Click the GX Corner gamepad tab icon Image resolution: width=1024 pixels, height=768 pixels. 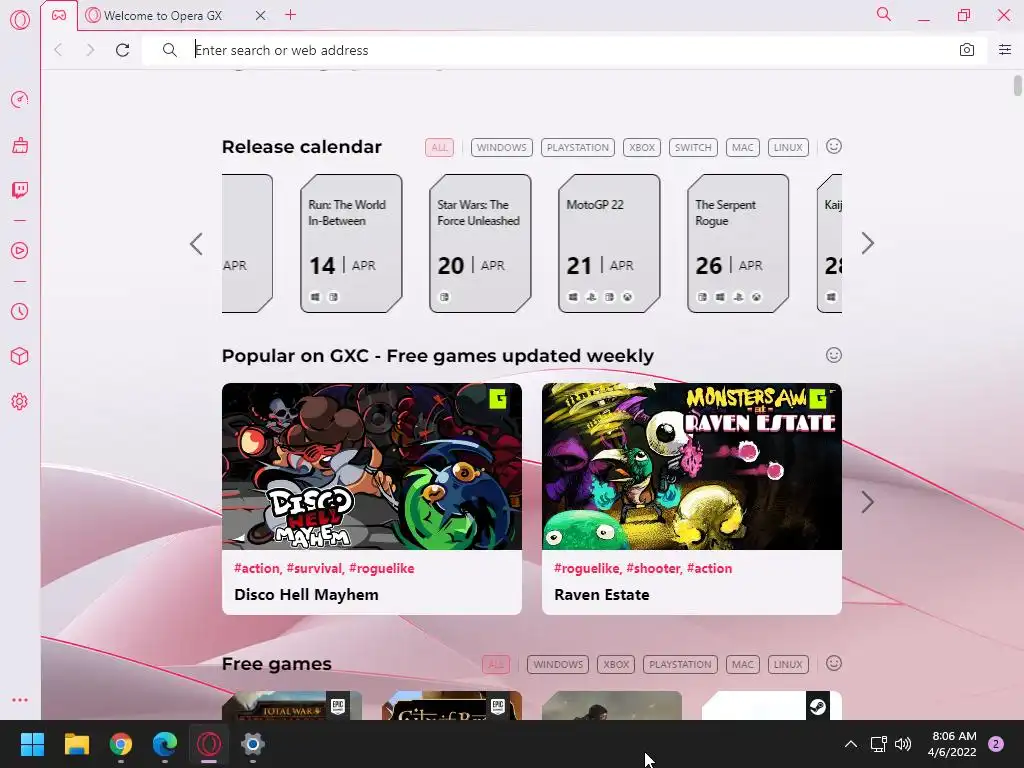[x=59, y=15]
